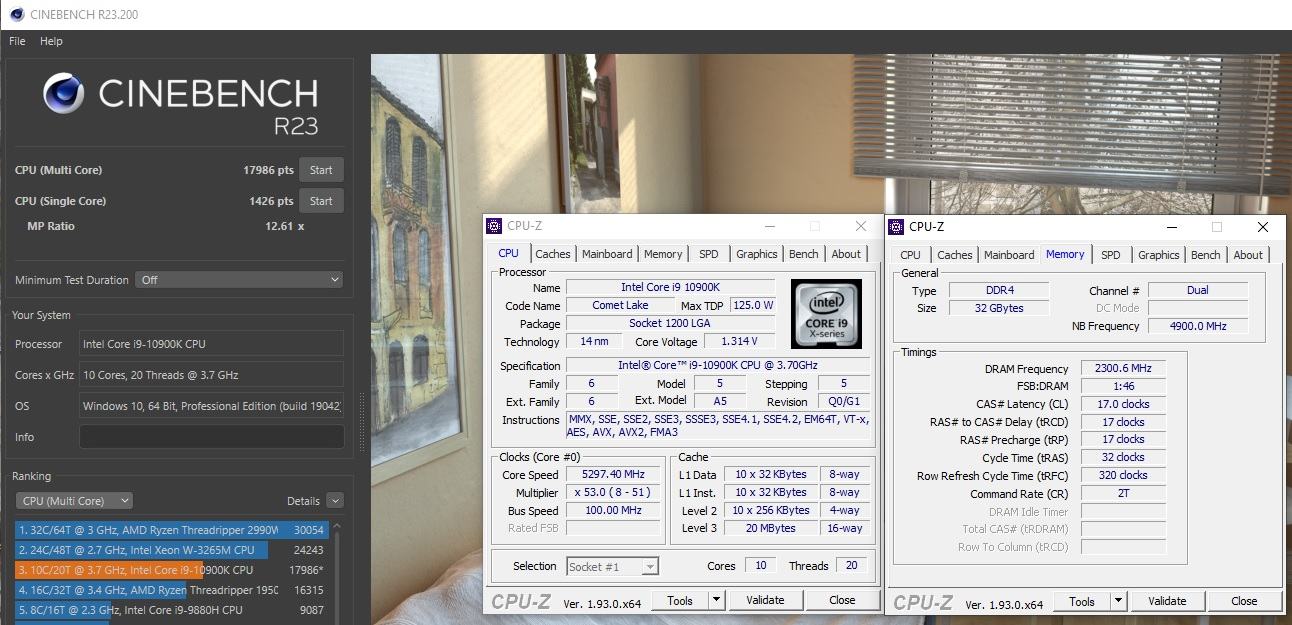Viewport: 1292px width, 625px height.
Task: Click the CPU-Z icon in memory window title
Action: (x=897, y=227)
